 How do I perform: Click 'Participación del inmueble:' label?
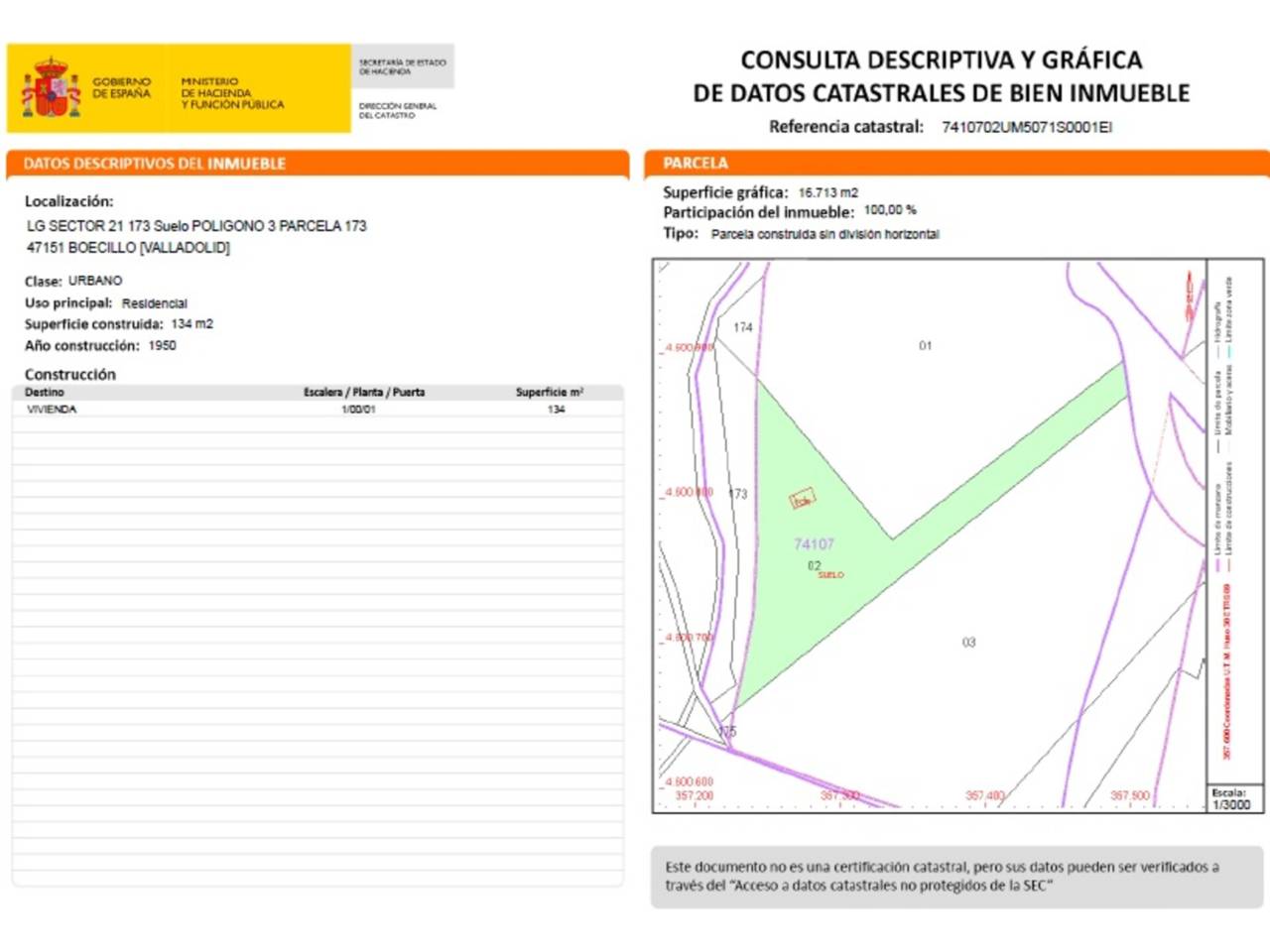(759, 212)
